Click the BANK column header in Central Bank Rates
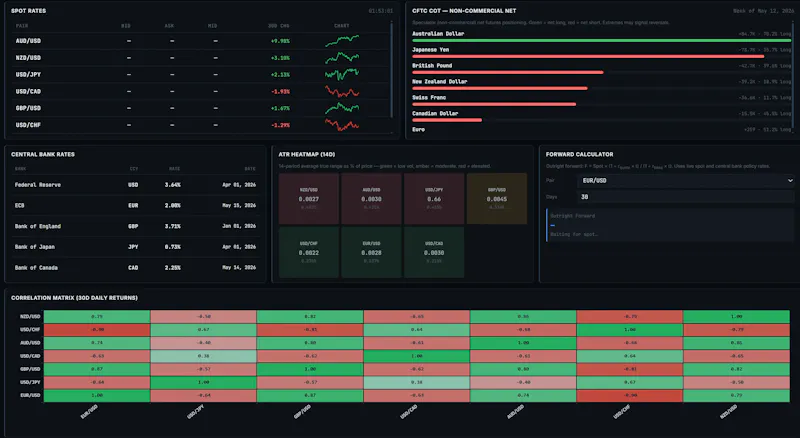Image resolution: width=800 pixels, height=438 pixels. [20, 168]
